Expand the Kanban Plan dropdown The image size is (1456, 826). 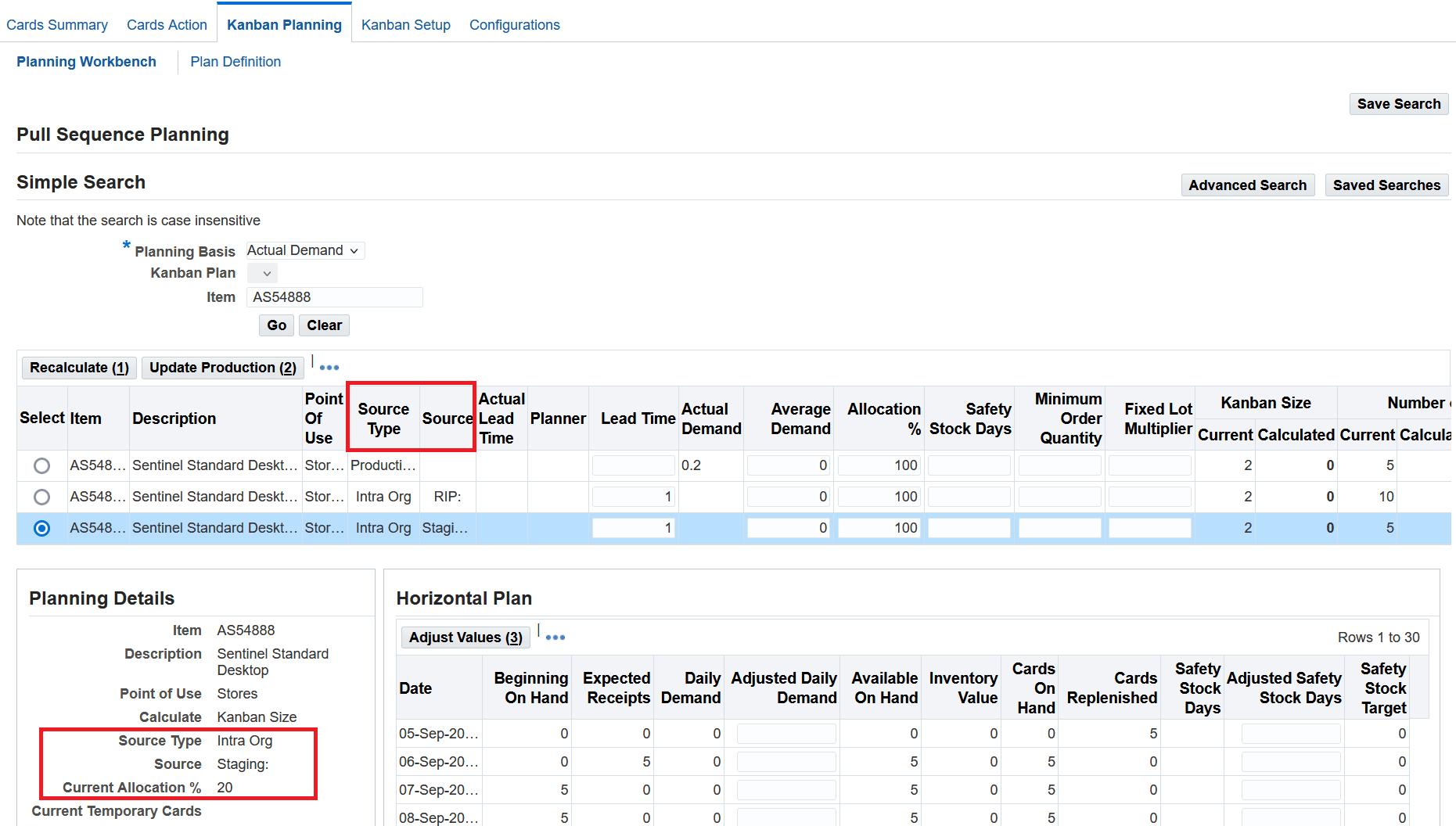point(262,273)
